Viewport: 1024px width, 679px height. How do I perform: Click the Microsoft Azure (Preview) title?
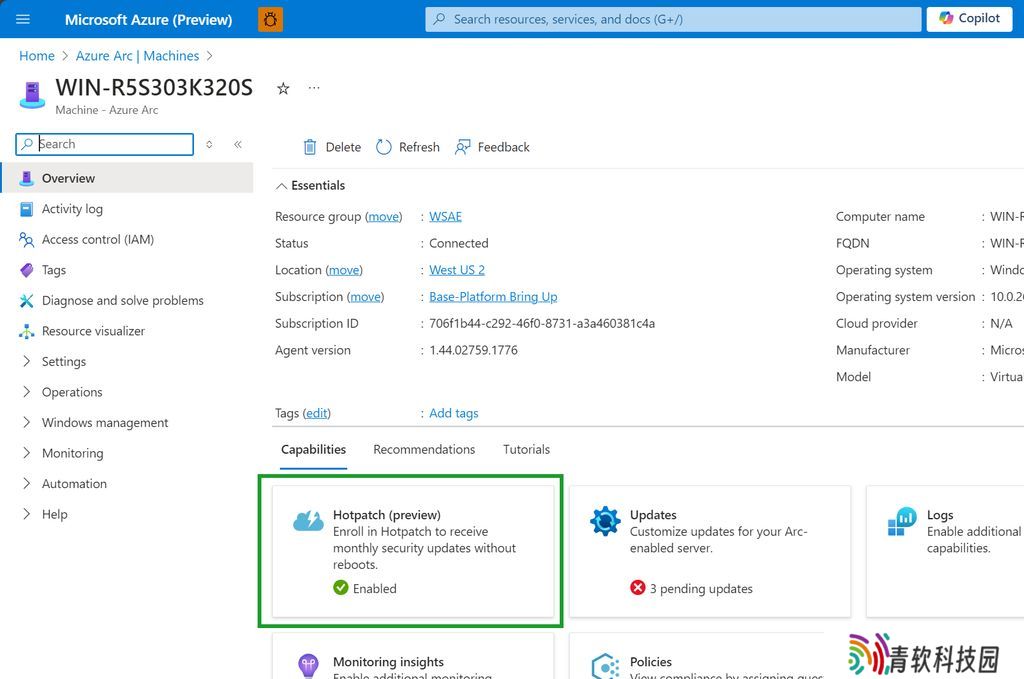pos(148,20)
